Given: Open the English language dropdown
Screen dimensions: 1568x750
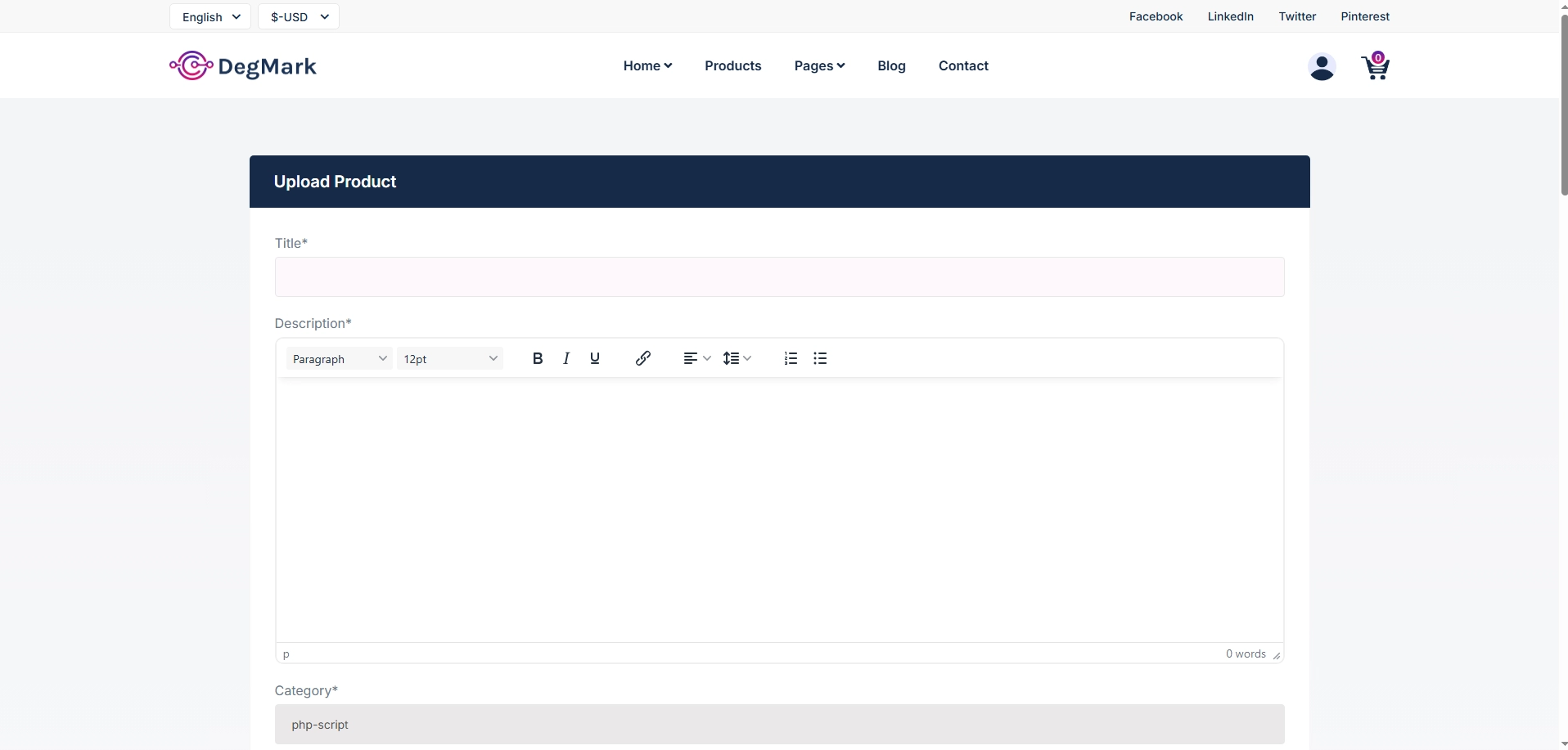Looking at the screenshot, I should click(x=210, y=16).
